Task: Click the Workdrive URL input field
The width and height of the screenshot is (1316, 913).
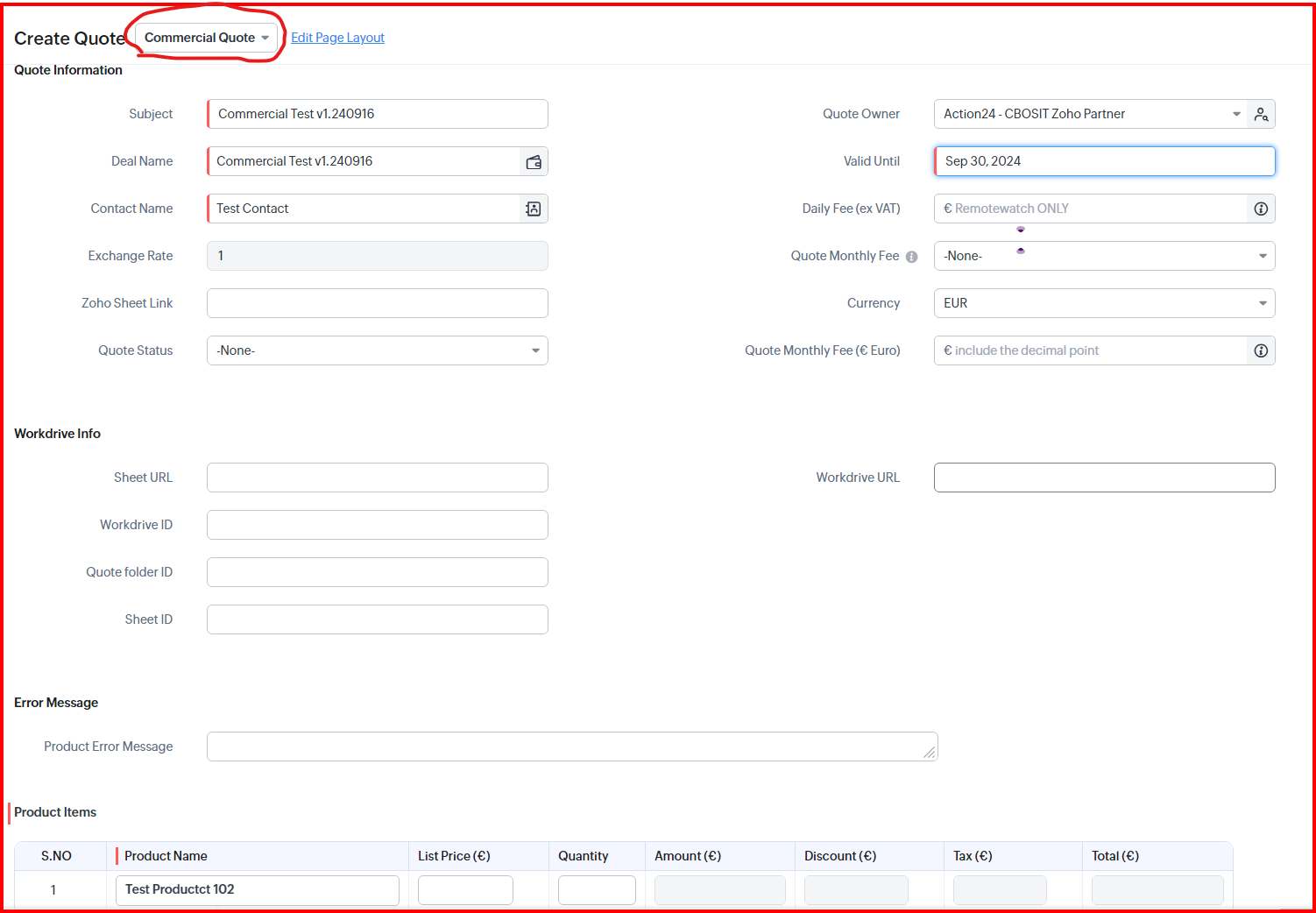Action: [1104, 478]
